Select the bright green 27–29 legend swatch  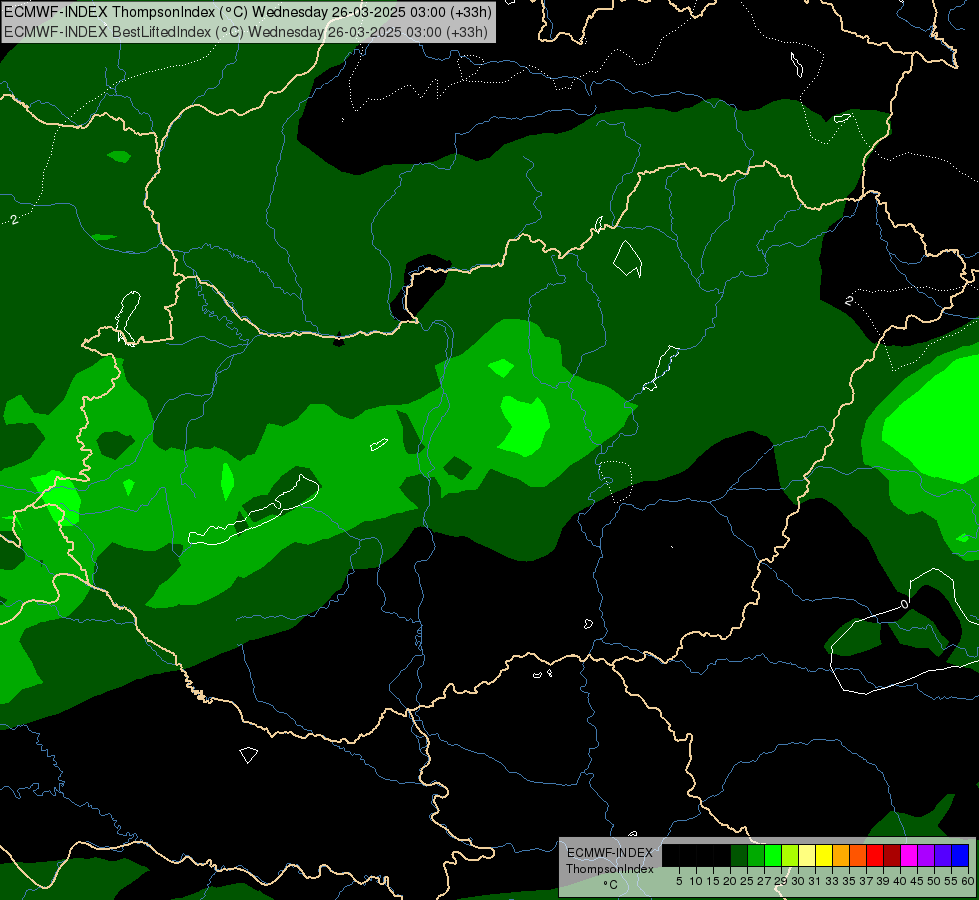click(x=773, y=855)
